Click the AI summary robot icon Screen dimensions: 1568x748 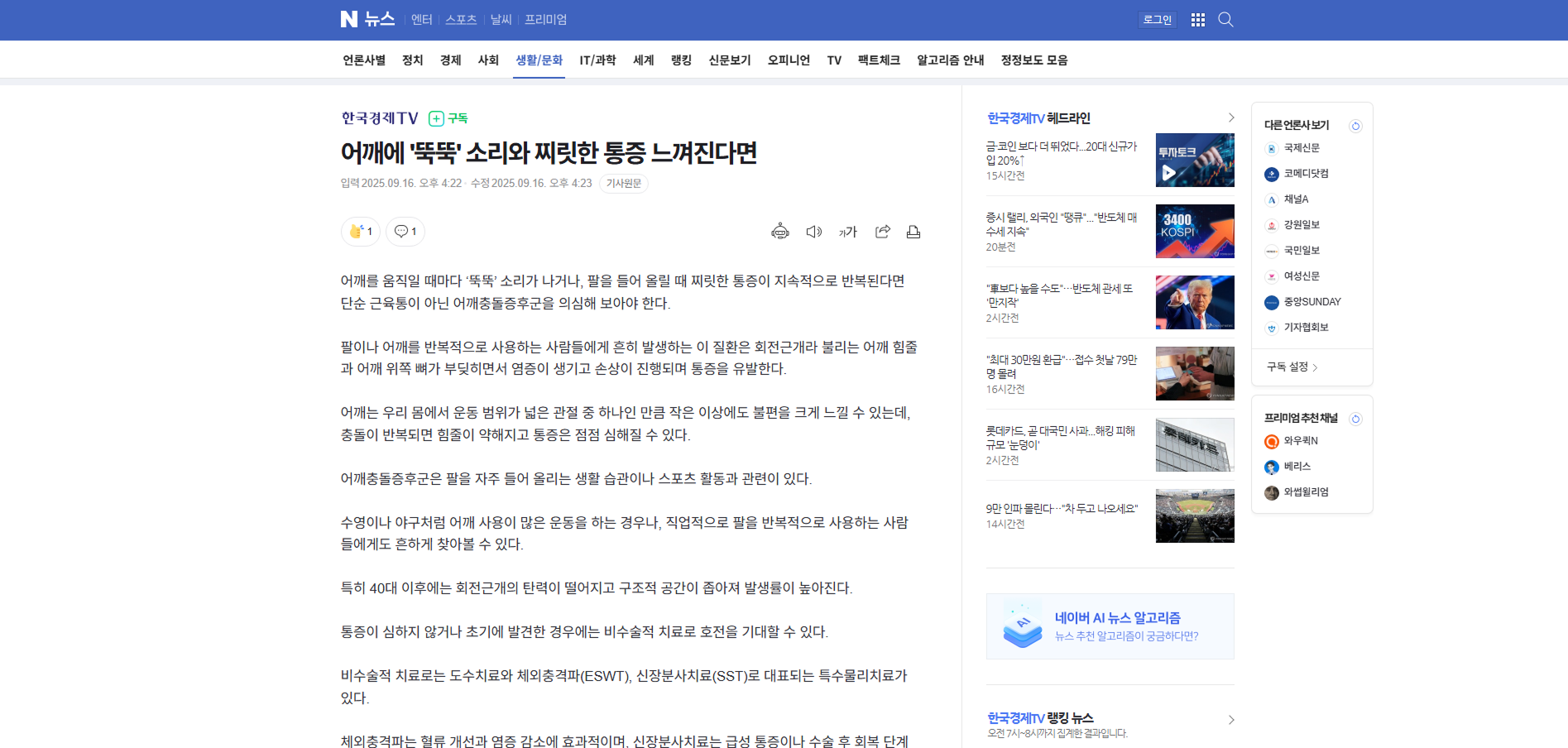[x=779, y=232]
